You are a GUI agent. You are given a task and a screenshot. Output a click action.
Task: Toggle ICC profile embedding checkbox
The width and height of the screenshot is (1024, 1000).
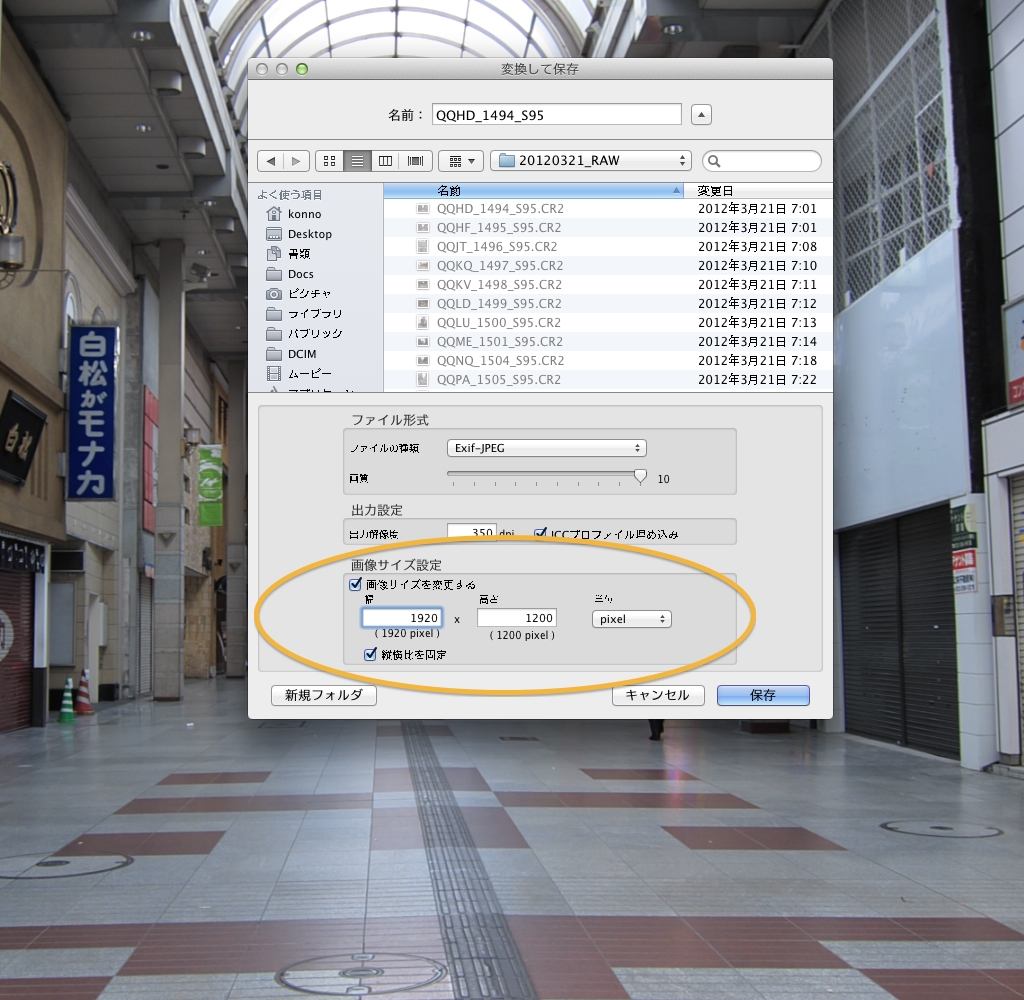(541, 534)
